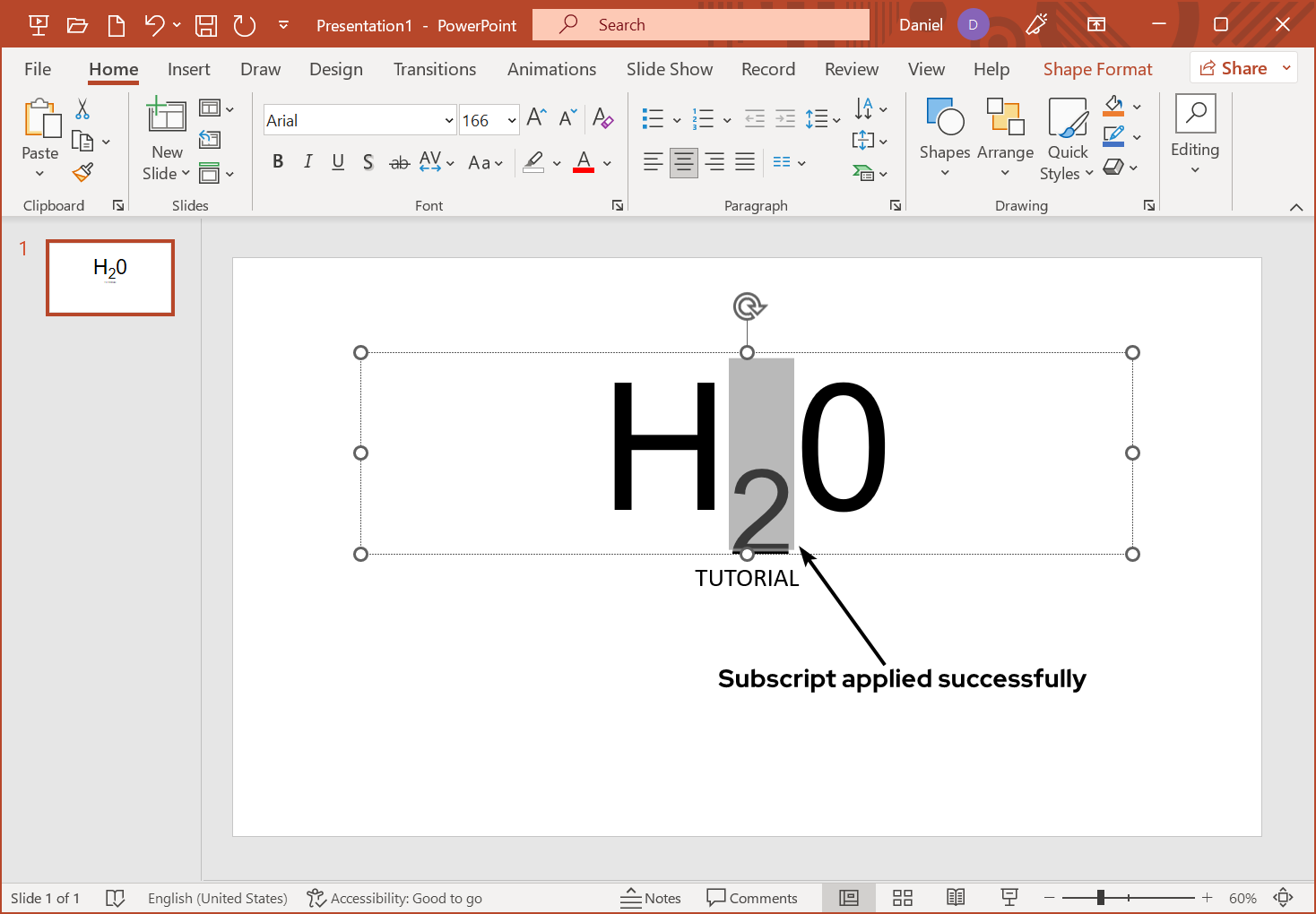Expand the font size dropdown
The height and width of the screenshot is (914, 1316).
[512, 120]
